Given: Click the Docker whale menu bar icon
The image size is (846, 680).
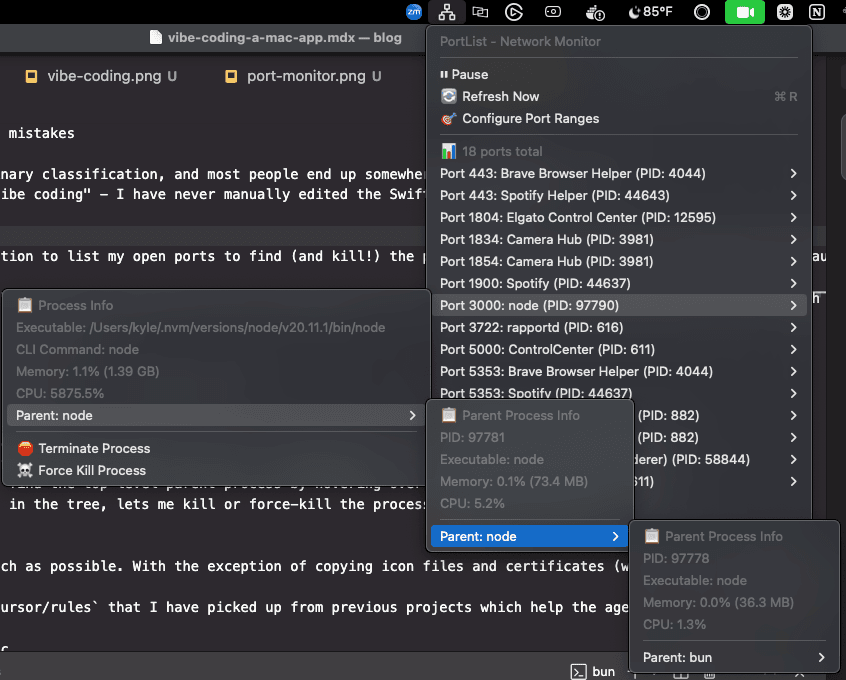Looking at the screenshot, I should click(597, 12).
